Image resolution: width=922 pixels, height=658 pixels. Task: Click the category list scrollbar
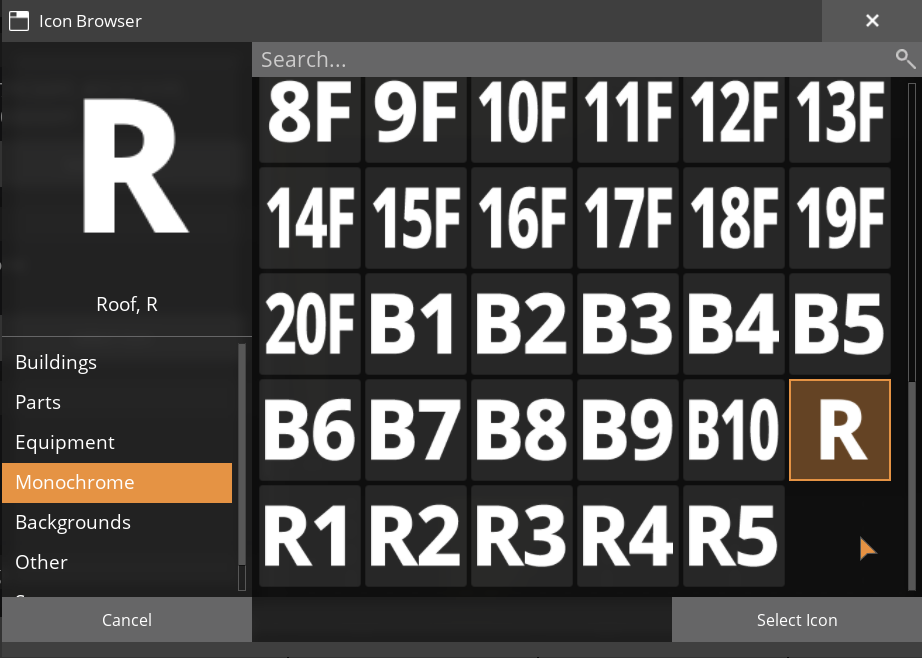pos(241,467)
